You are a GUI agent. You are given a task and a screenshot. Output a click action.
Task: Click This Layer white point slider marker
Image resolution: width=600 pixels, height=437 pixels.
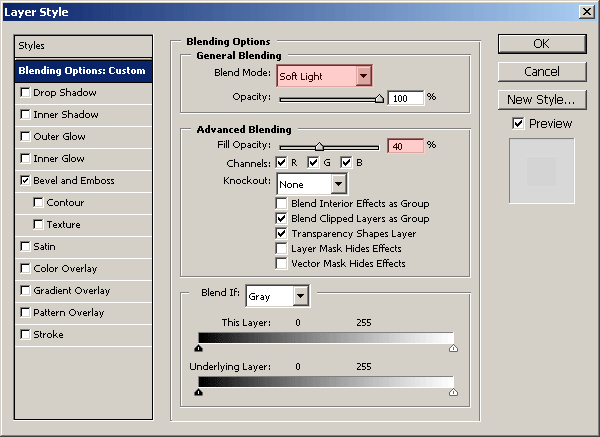[453, 348]
